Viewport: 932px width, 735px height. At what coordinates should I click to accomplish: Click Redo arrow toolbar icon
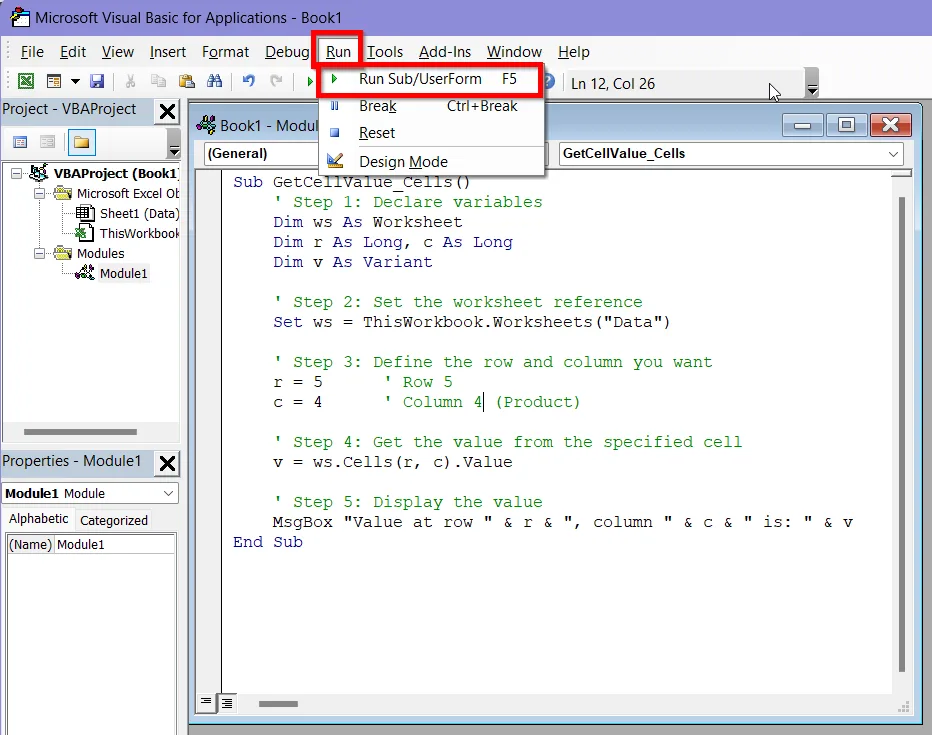(276, 81)
